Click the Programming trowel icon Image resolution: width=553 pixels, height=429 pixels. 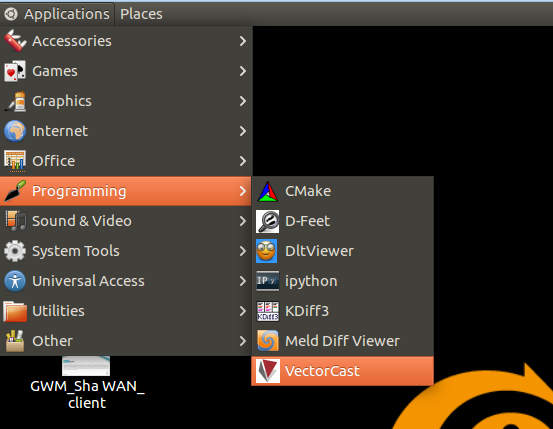pyautogui.click(x=15, y=191)
